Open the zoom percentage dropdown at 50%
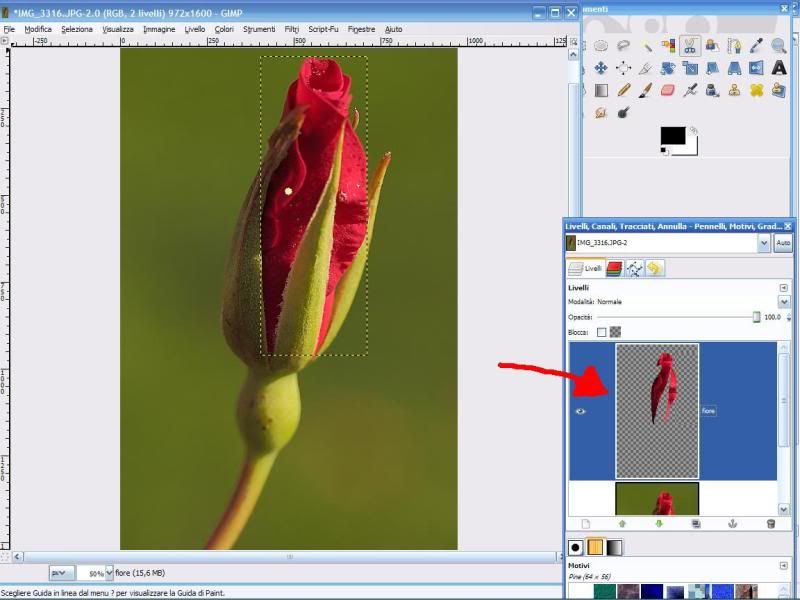This screenshot has width=800, height=600. [x=109, y=573]
